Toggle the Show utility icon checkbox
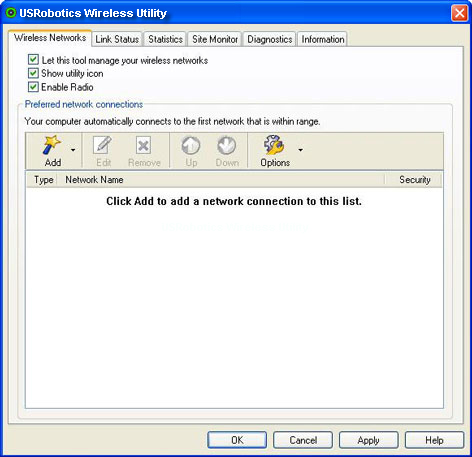 [x=33, y=73]
